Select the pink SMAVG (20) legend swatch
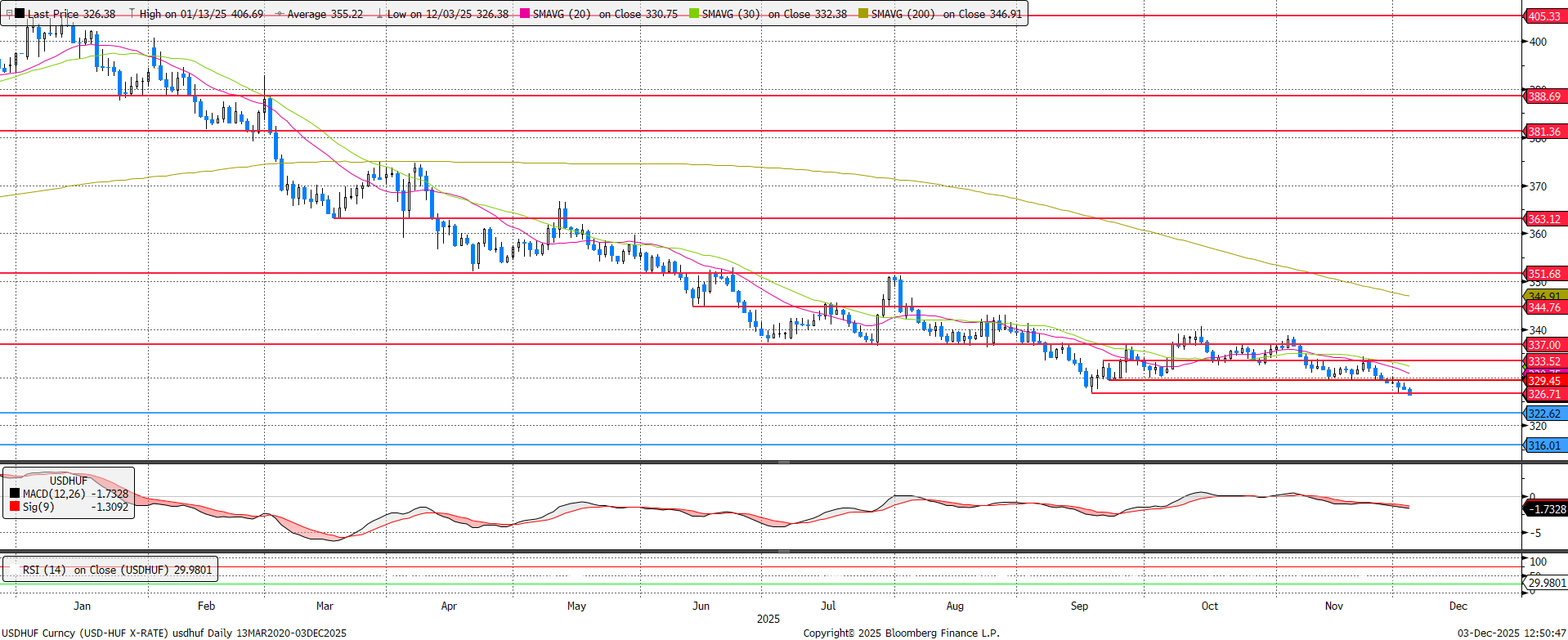Image resolution: width=1568 pixels, height=640 pixels. [x=525, y=14]
